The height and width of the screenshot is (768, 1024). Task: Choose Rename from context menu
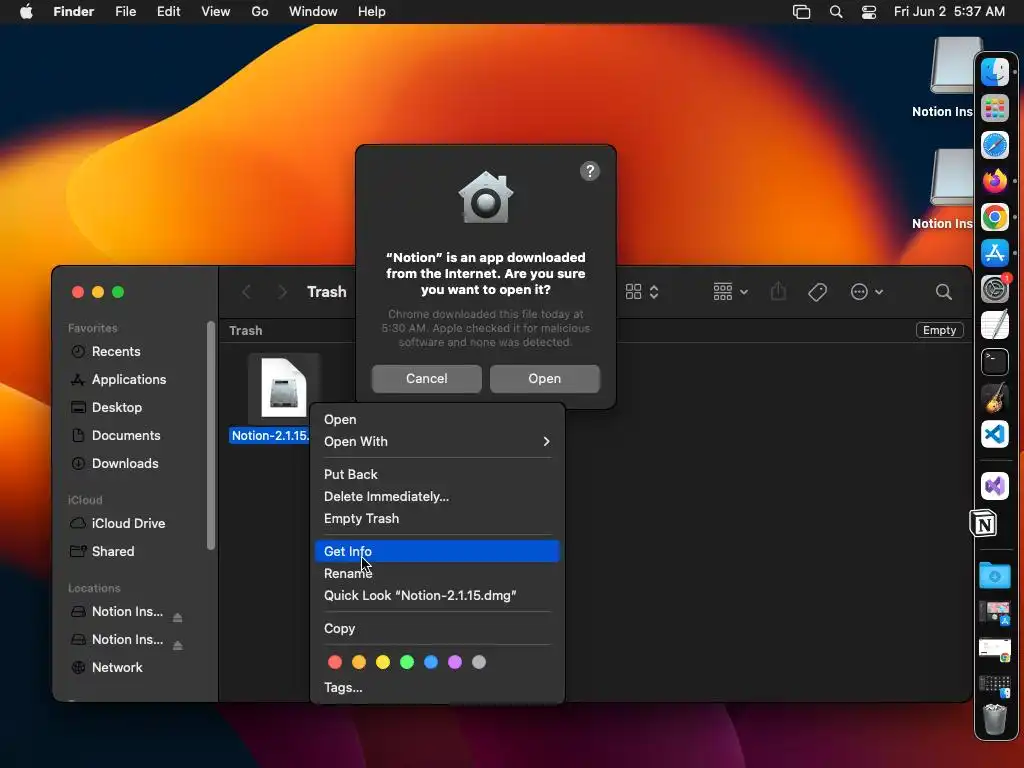[437, 573]
